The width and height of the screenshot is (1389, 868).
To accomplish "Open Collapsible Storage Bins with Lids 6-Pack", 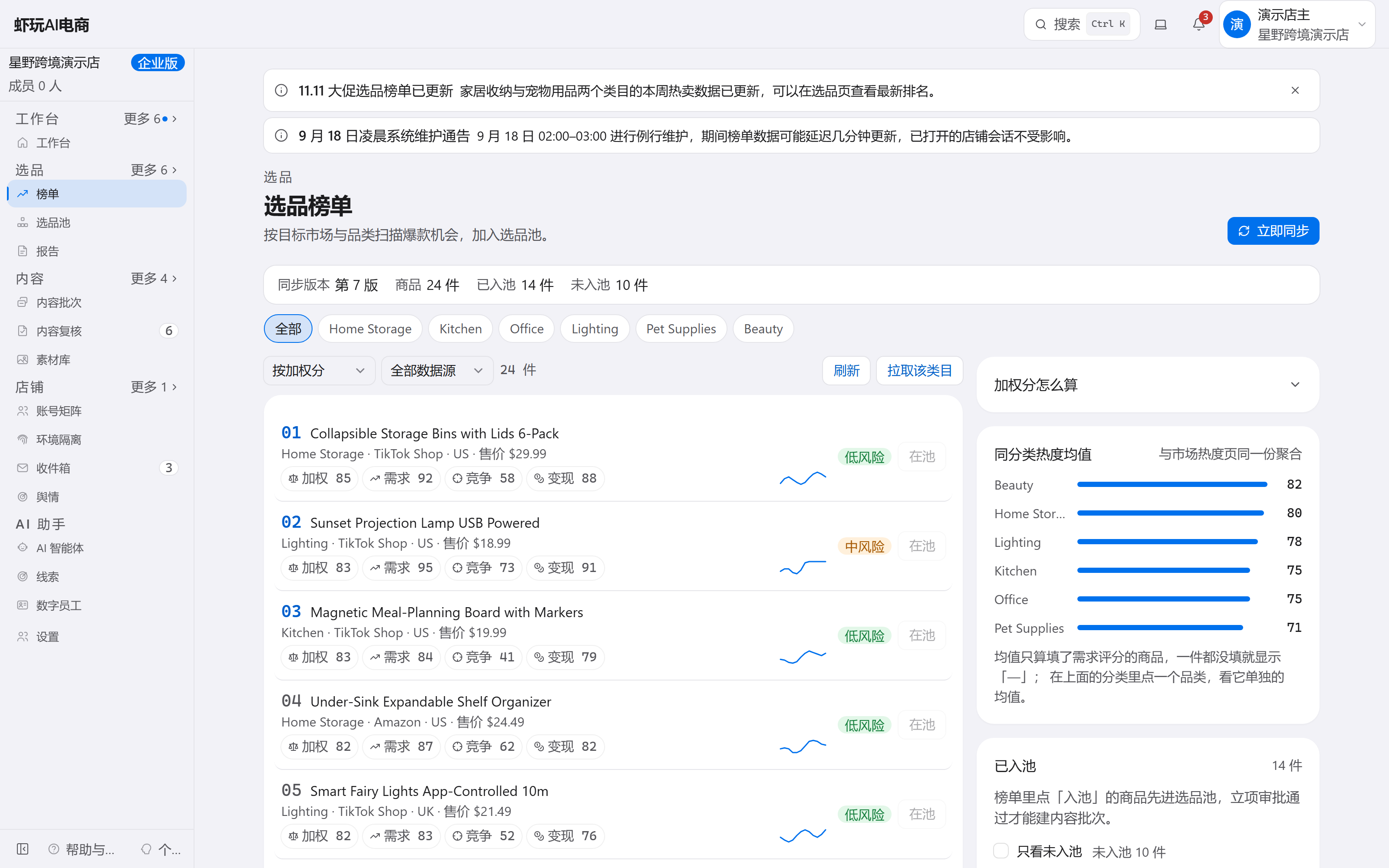I will pyautogui.click(x=434, y=434).
